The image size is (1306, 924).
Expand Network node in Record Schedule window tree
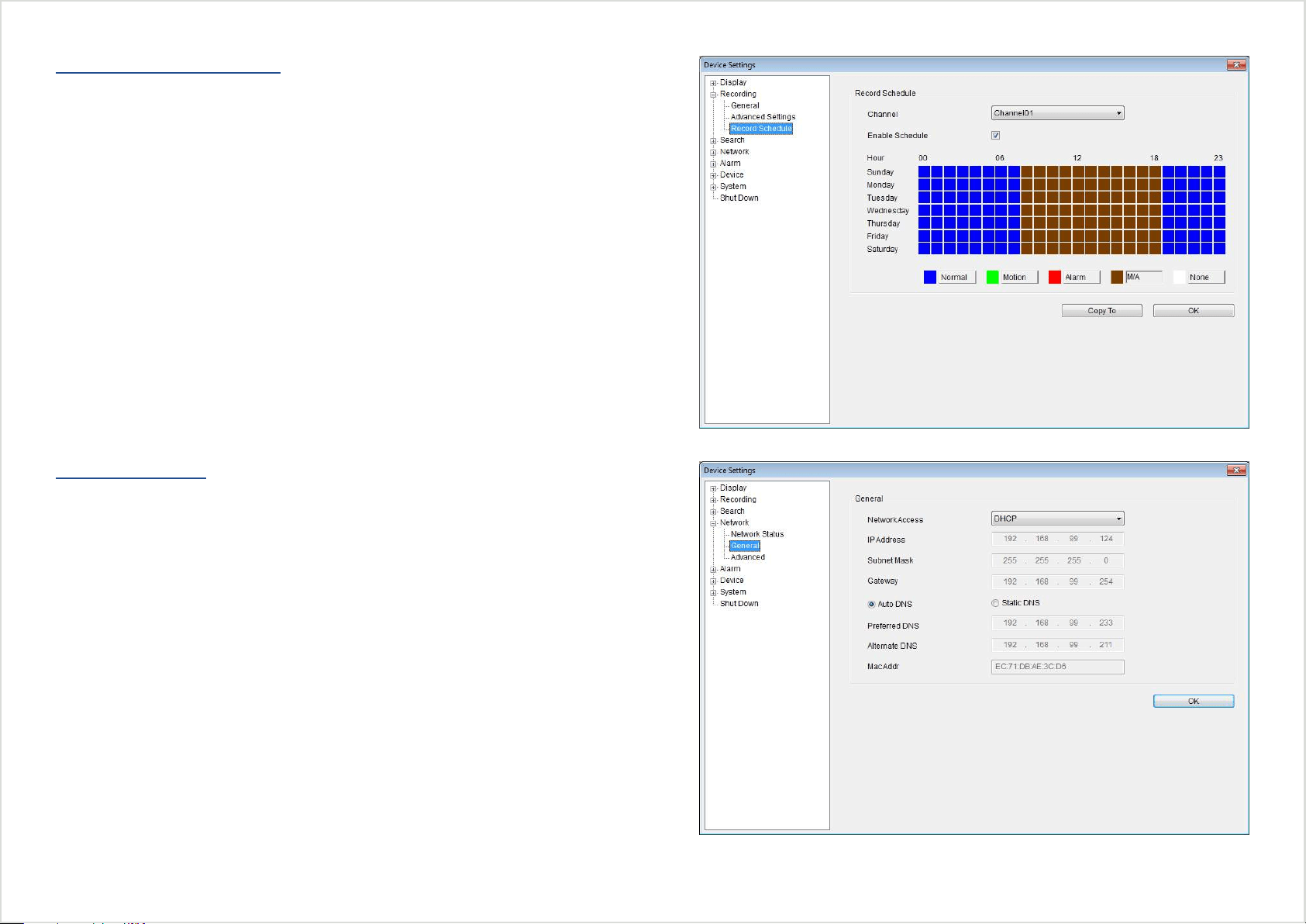pos(713,153)
